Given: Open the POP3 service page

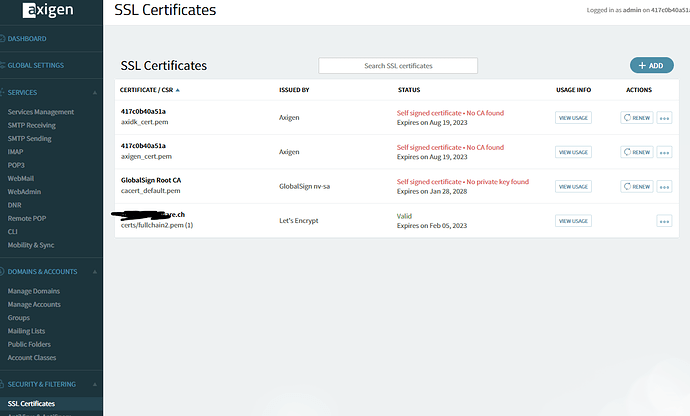Looking at the screenshot, I should 16,165.
